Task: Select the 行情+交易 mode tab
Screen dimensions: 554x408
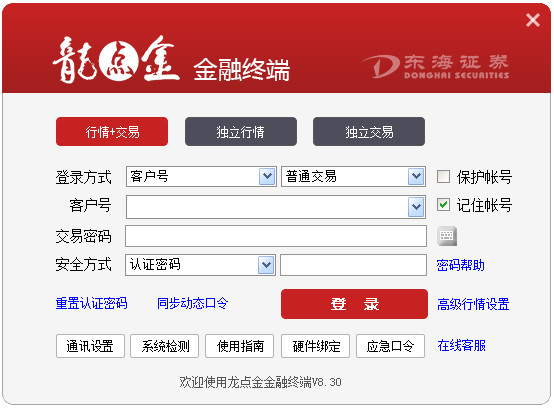Action: [x=112, y=132]
